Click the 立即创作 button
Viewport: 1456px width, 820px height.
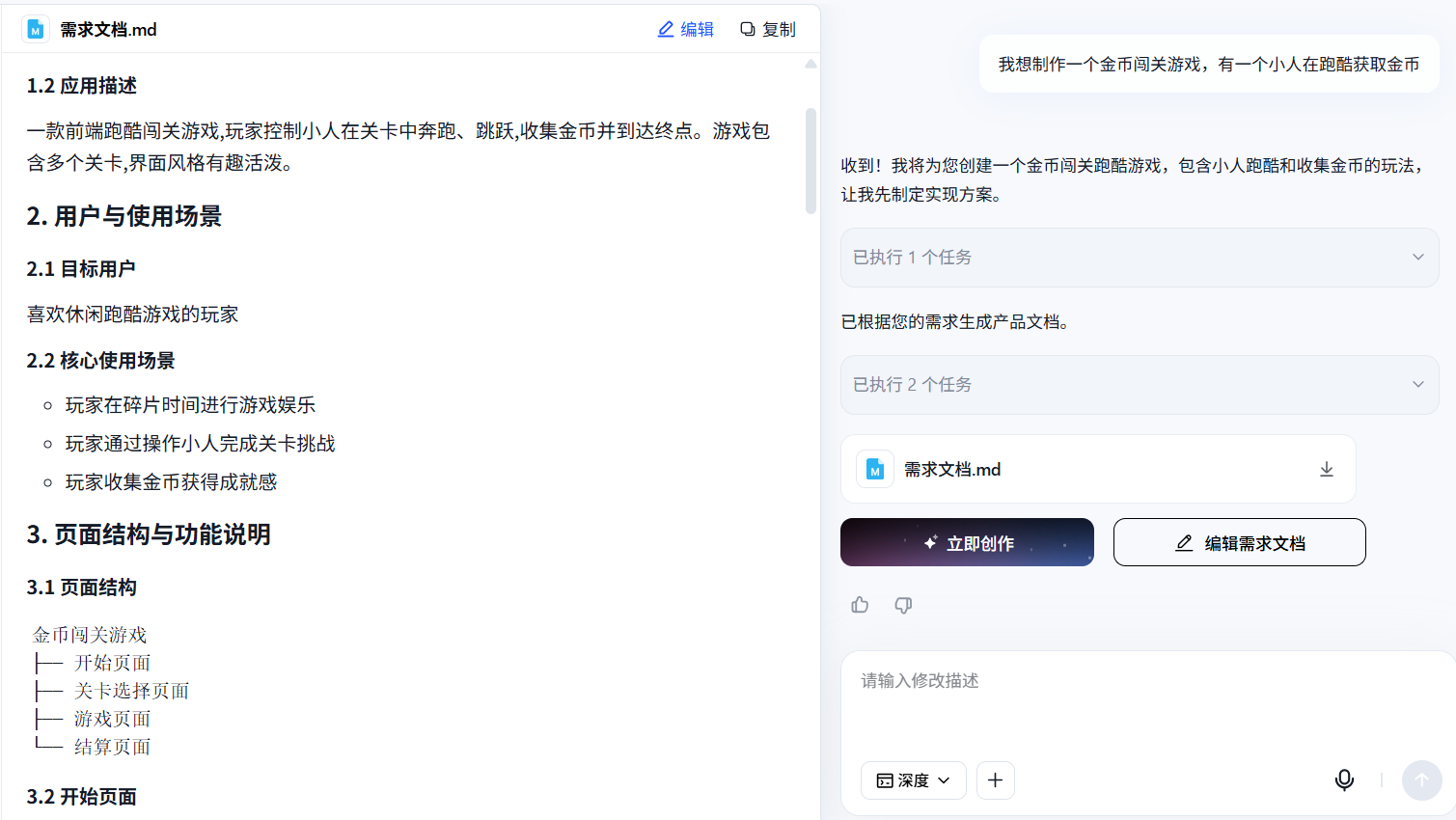967,542
